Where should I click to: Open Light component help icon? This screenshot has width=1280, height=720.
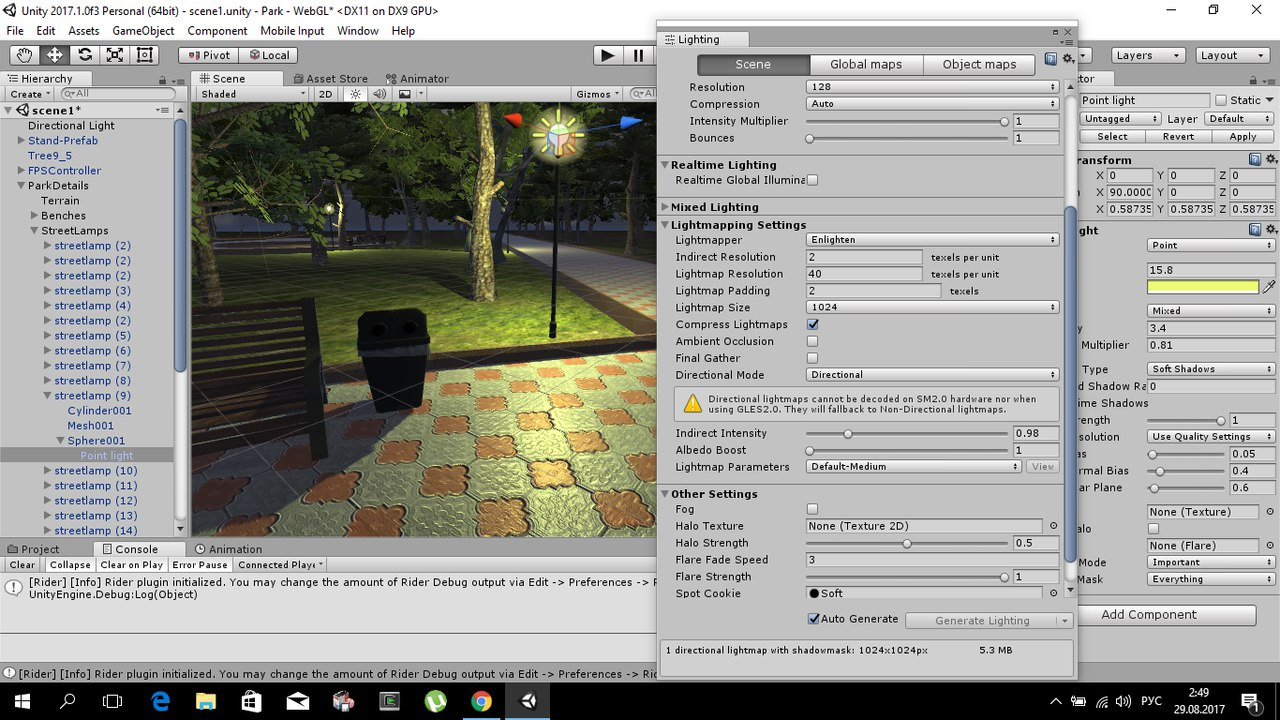[1255, 230]
